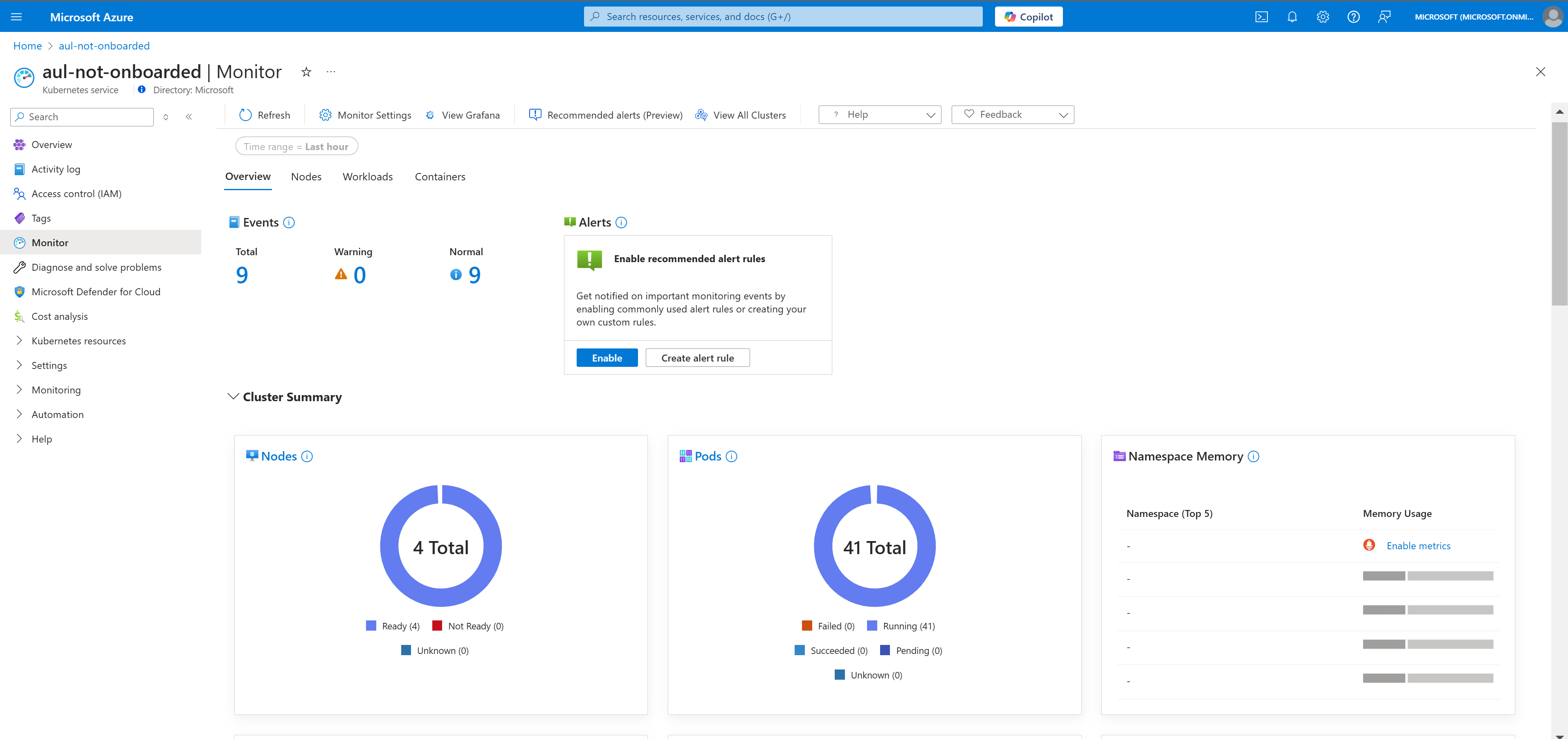Viewport: 1568px width, 739px height.
Task: Select the View Grafana icon
Action: 430,115
